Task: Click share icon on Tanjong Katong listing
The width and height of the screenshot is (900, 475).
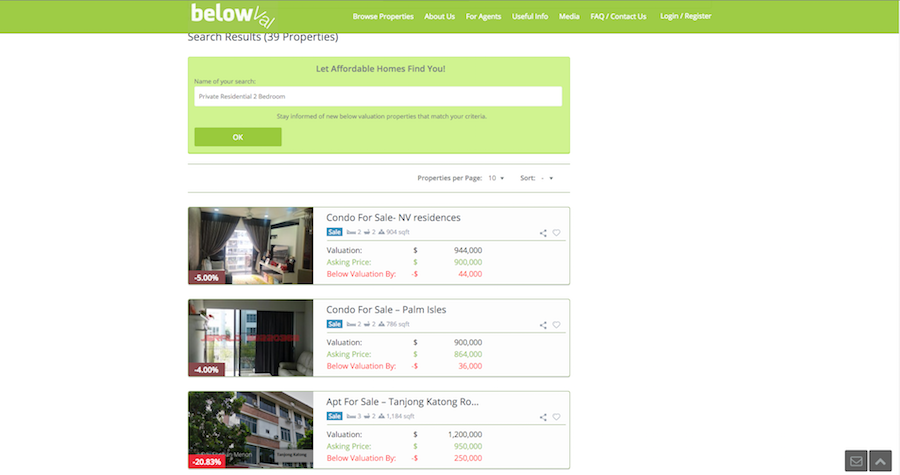Action: tap(543, 417)
